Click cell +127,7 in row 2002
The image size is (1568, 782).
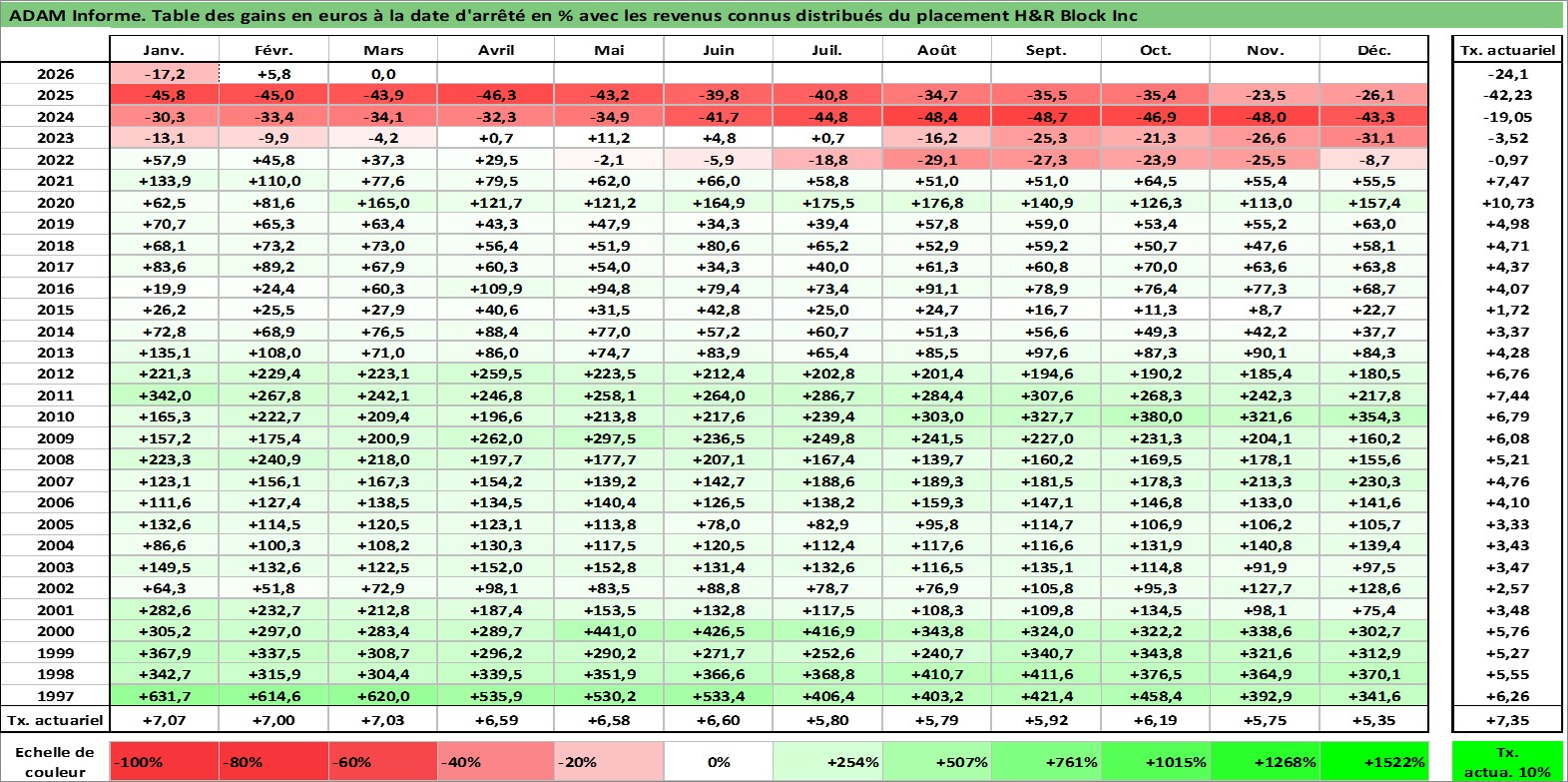point(1265,588)
